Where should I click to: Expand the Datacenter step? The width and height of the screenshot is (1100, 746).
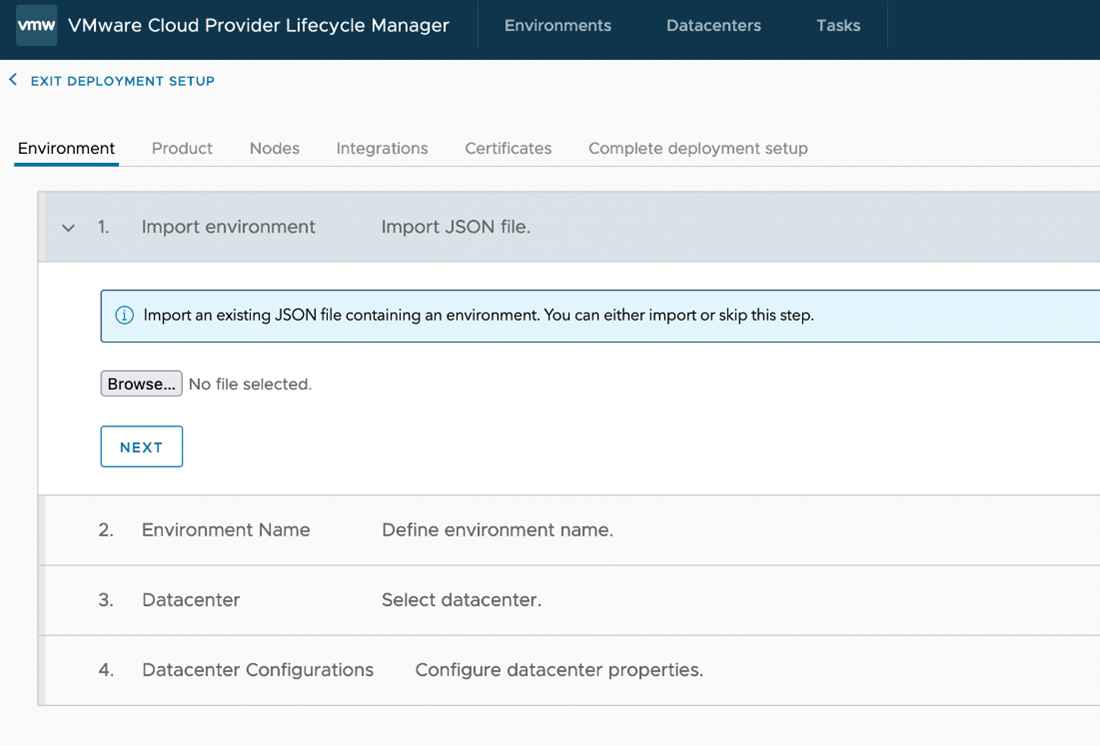[191, 600]
